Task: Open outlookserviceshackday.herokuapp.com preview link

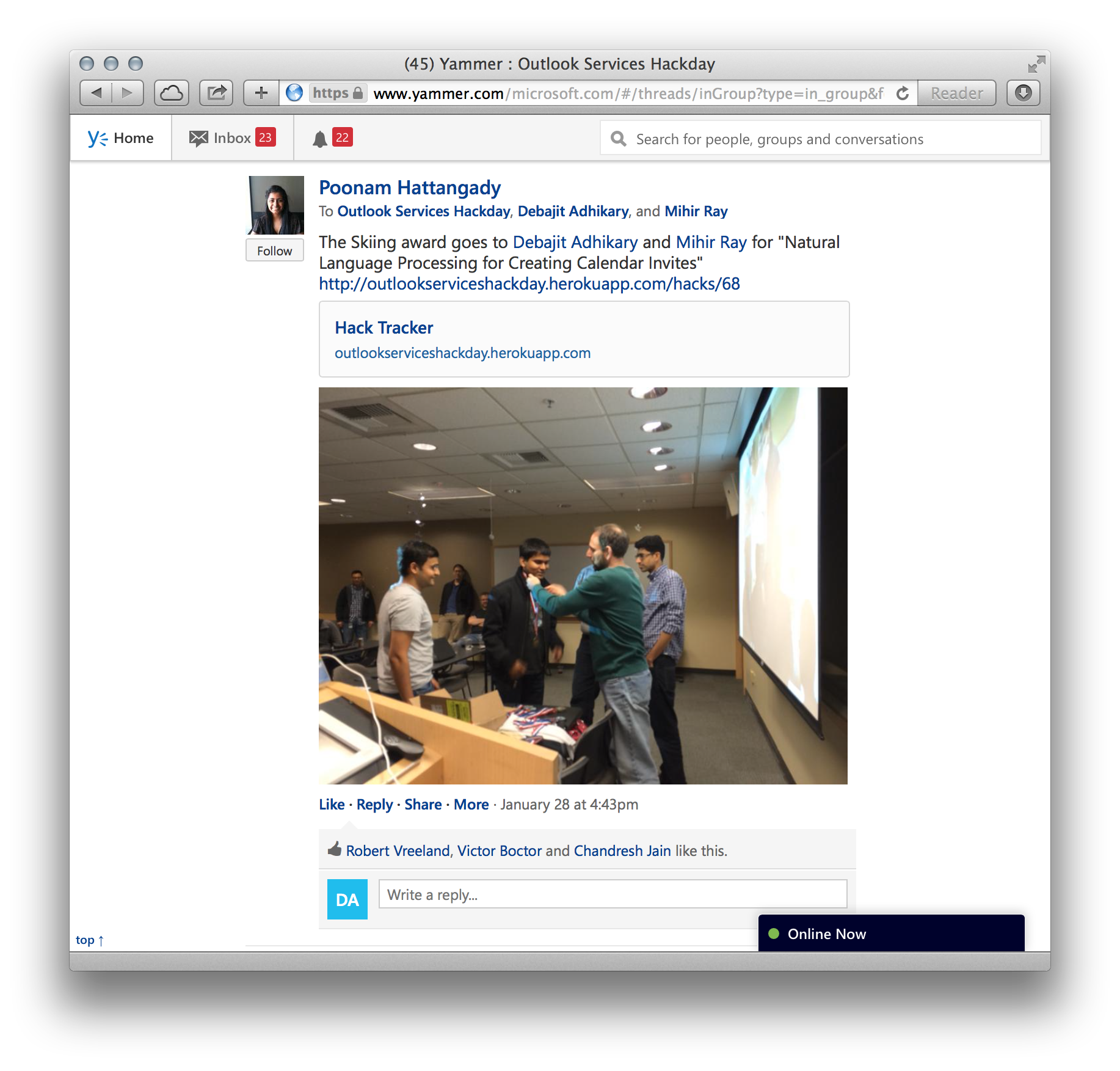Action: coord(462,353)
